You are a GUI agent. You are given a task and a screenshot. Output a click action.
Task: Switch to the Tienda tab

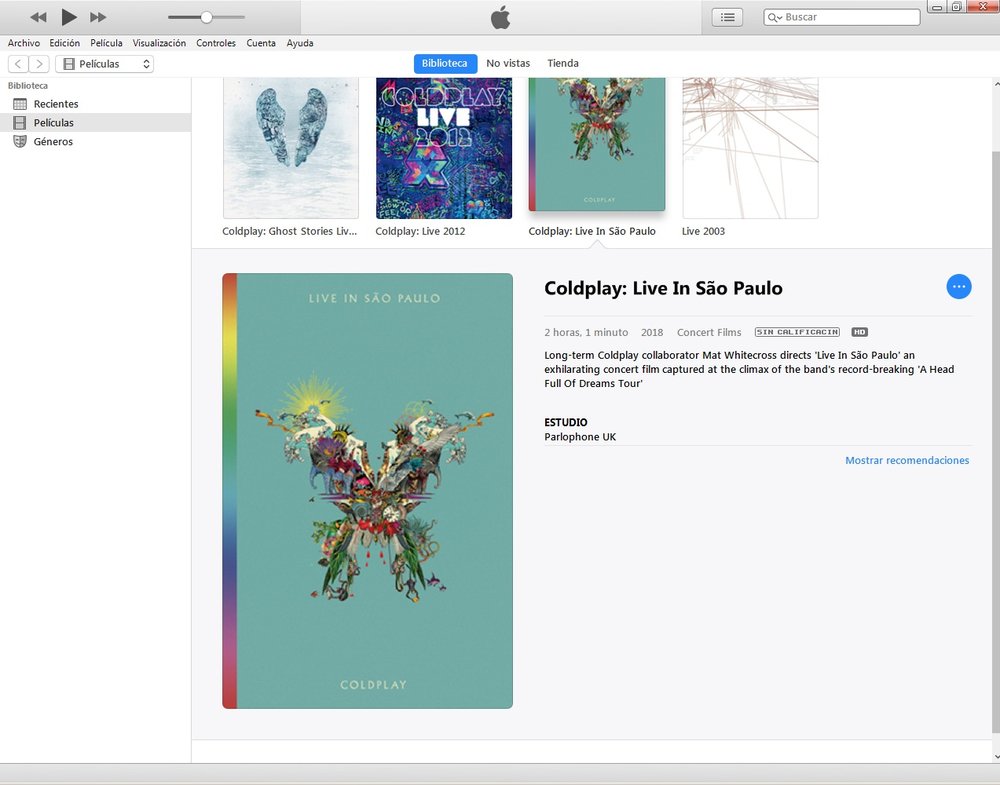click(562, 63)
